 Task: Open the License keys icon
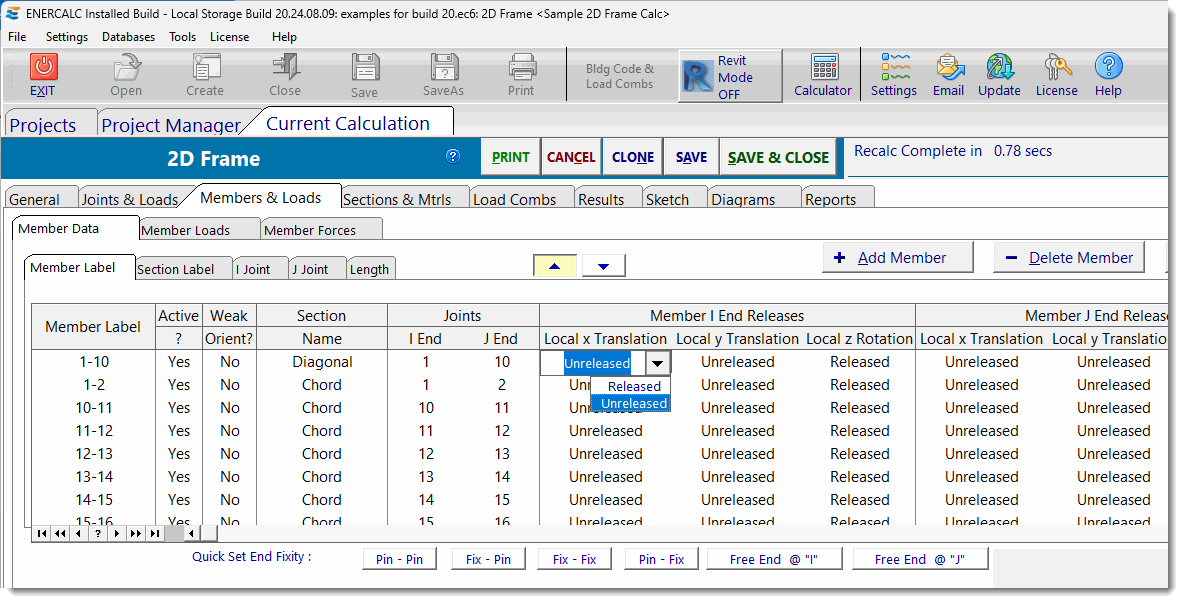[1056, 68]
